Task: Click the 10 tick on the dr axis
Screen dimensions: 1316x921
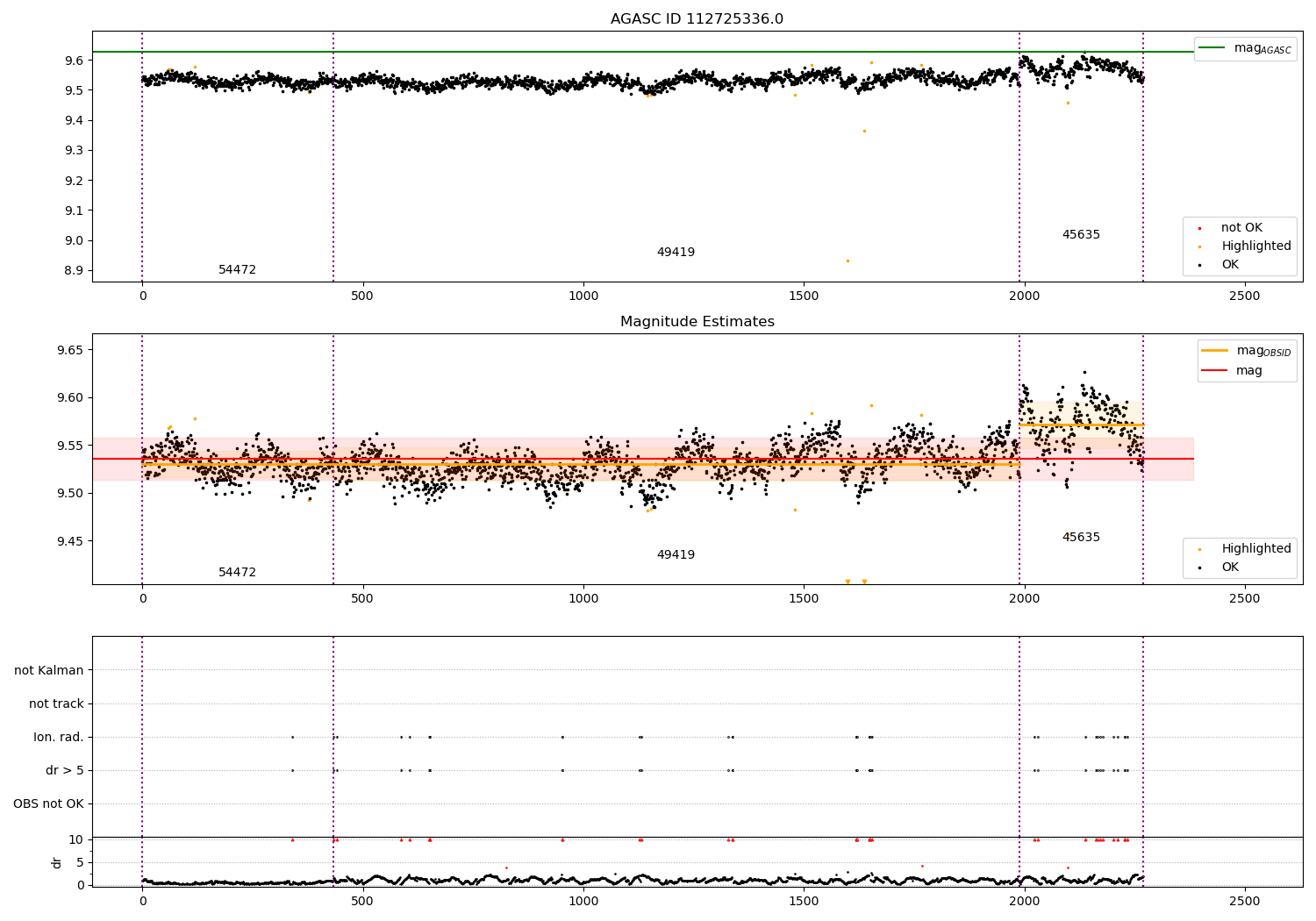Action: coord(76,839)
